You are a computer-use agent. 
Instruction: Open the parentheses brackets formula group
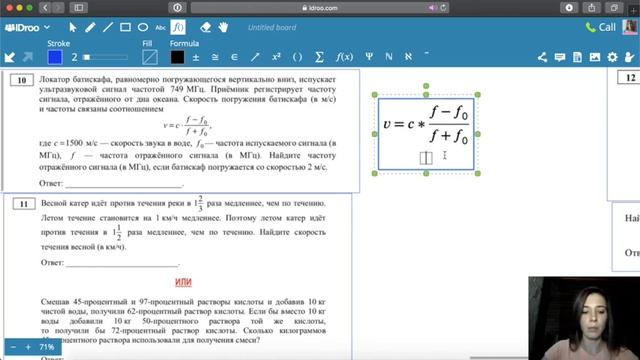coord(298,57)
